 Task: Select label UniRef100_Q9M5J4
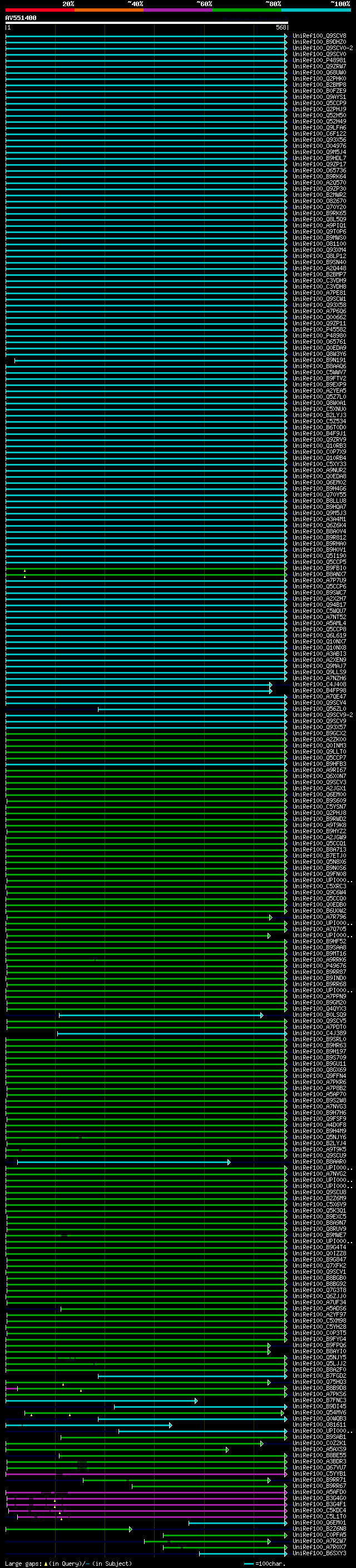coord(319,152)
